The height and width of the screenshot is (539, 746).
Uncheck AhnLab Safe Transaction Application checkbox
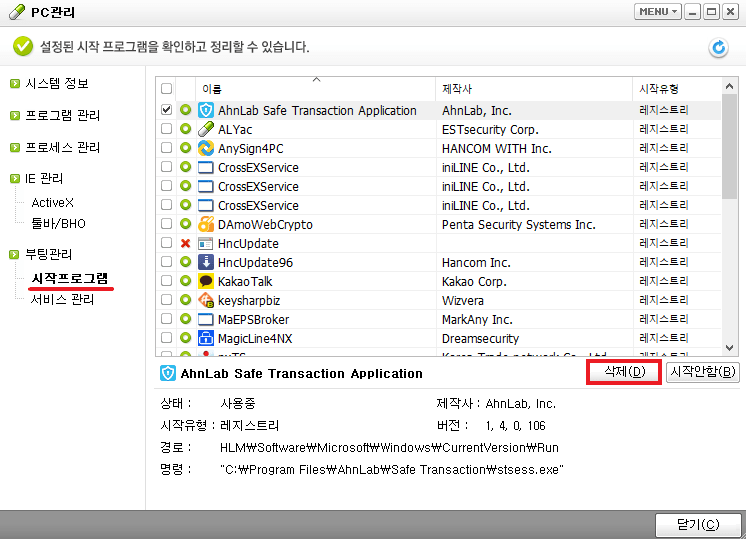tap(167, 110)
